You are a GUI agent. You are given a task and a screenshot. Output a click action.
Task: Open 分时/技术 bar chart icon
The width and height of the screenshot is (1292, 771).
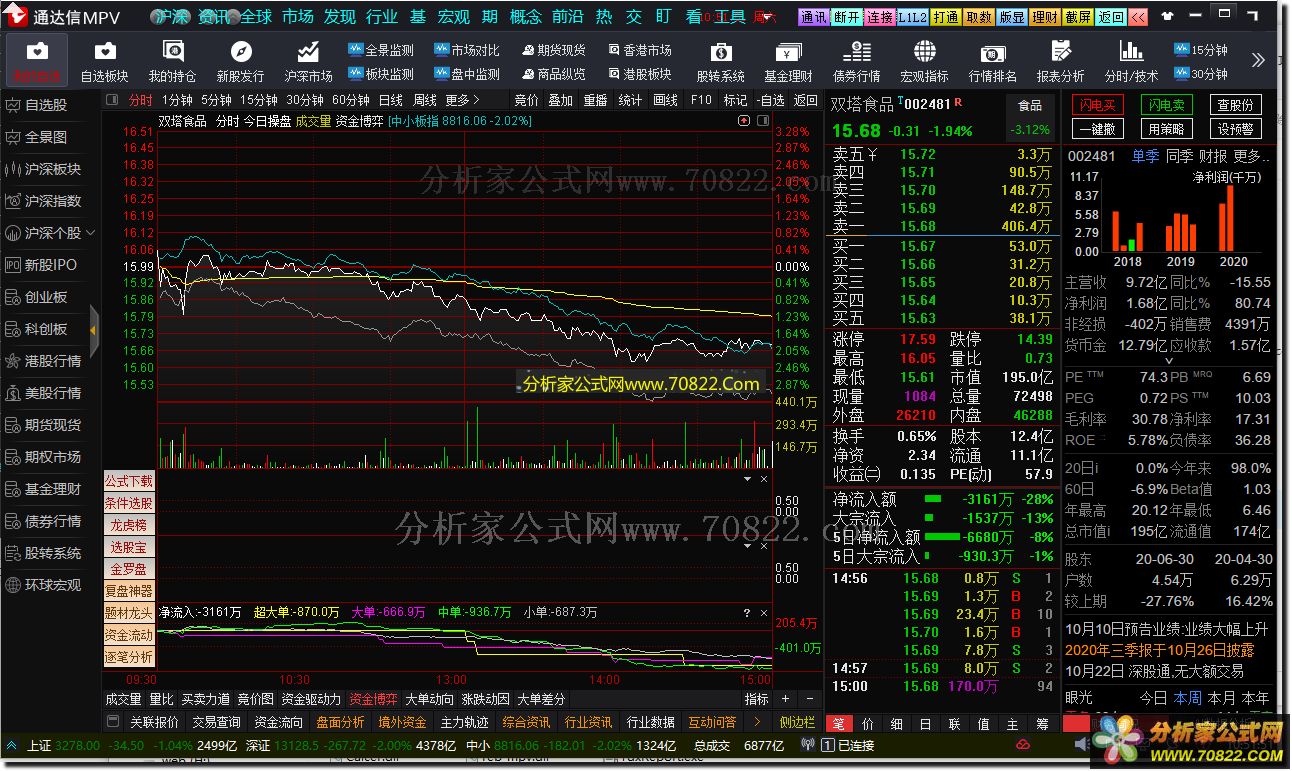pyautogui.click(x=1131, y=60)
